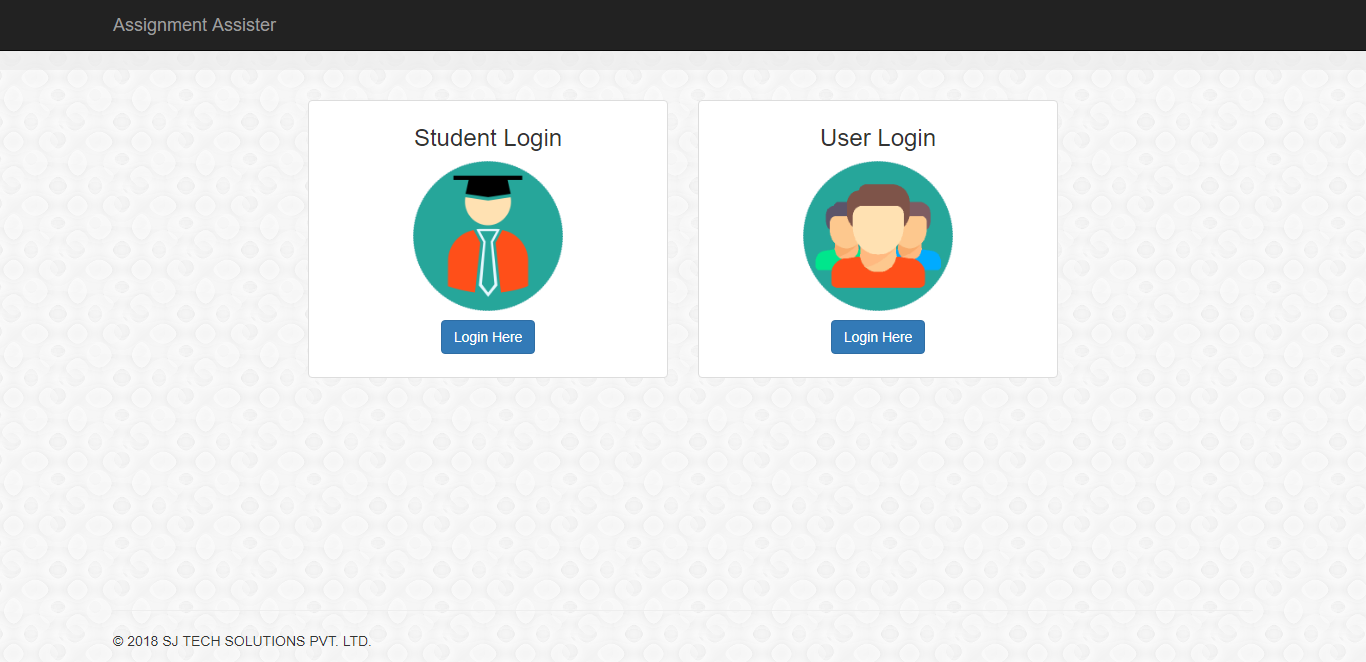Select the Student Login heading text

point(488,138)
